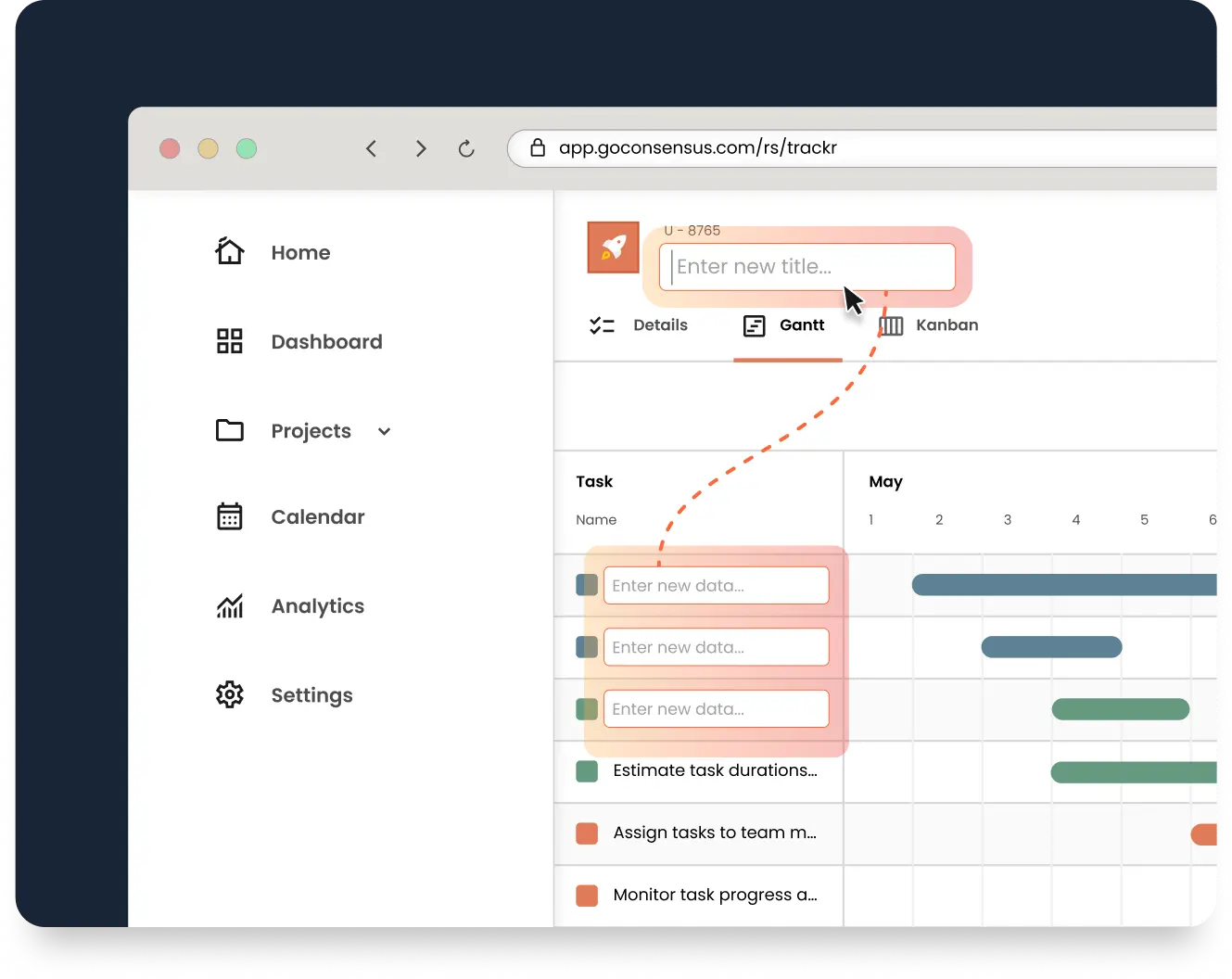Click the Dashboard grid icon
The height and width of the screenshot is (979, 1232).
coord(230,341)
